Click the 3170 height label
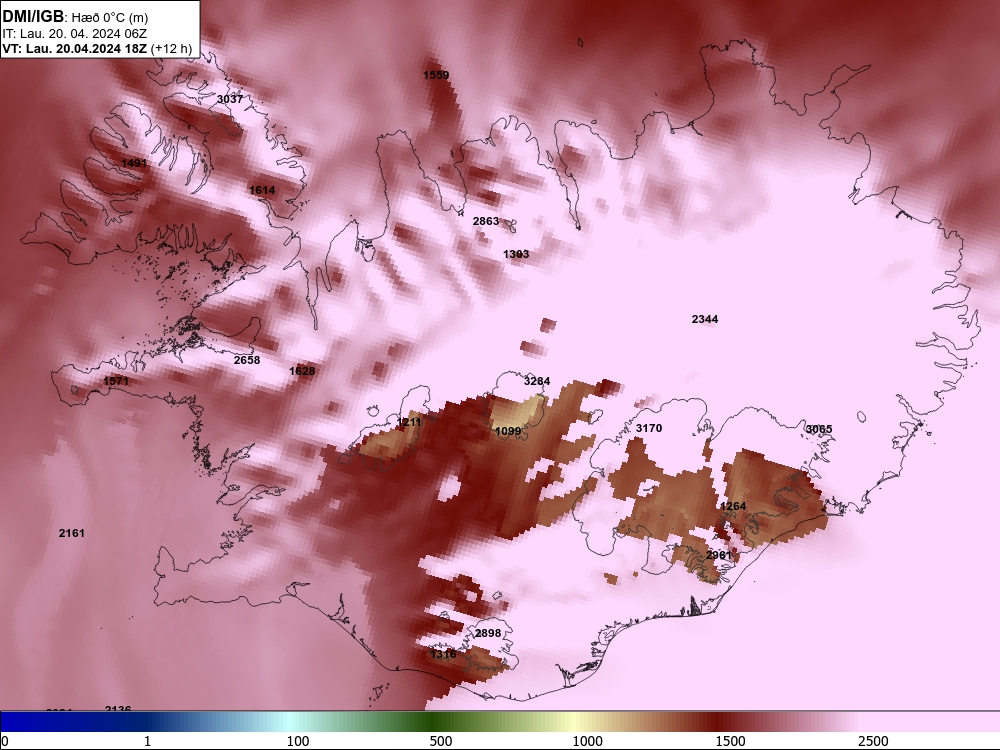This screenshot has width=1000, height=750. tap(649, 428)
